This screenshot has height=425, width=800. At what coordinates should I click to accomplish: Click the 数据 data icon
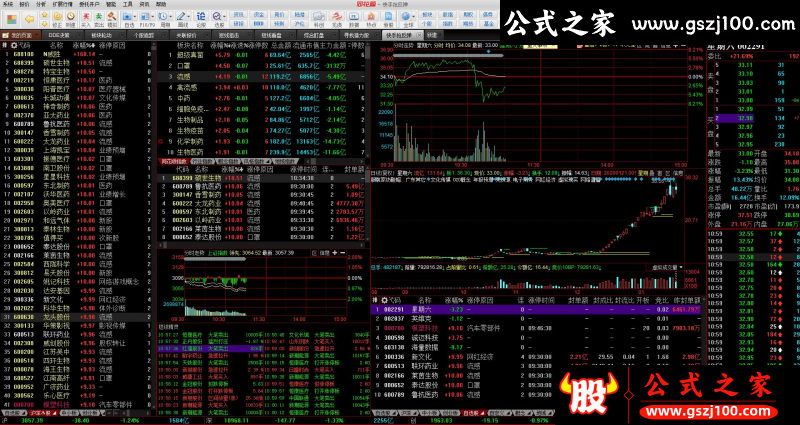click(354, 17)
